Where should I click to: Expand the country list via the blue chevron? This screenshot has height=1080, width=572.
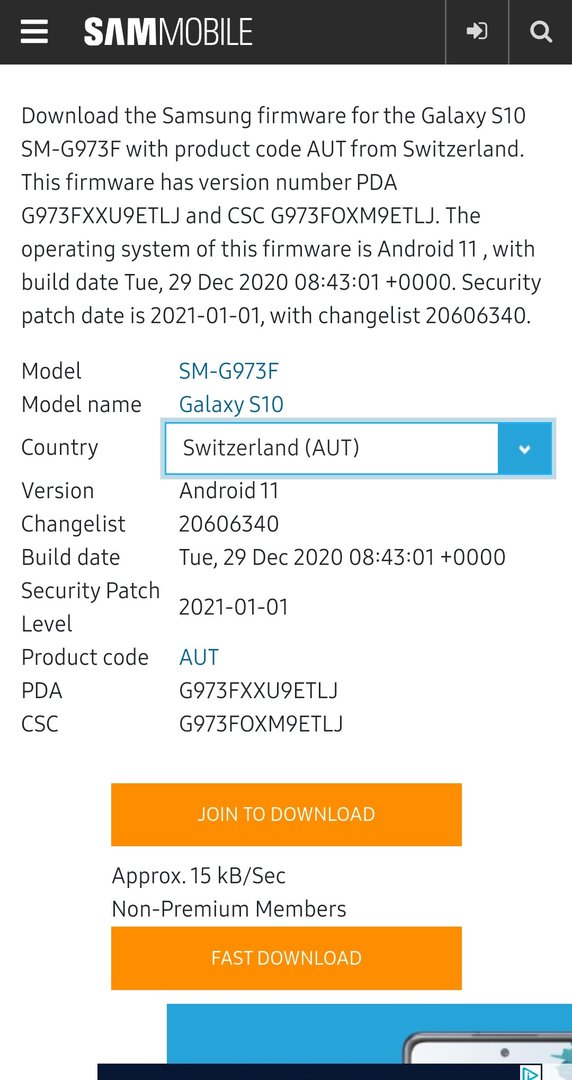pos(524,448)
